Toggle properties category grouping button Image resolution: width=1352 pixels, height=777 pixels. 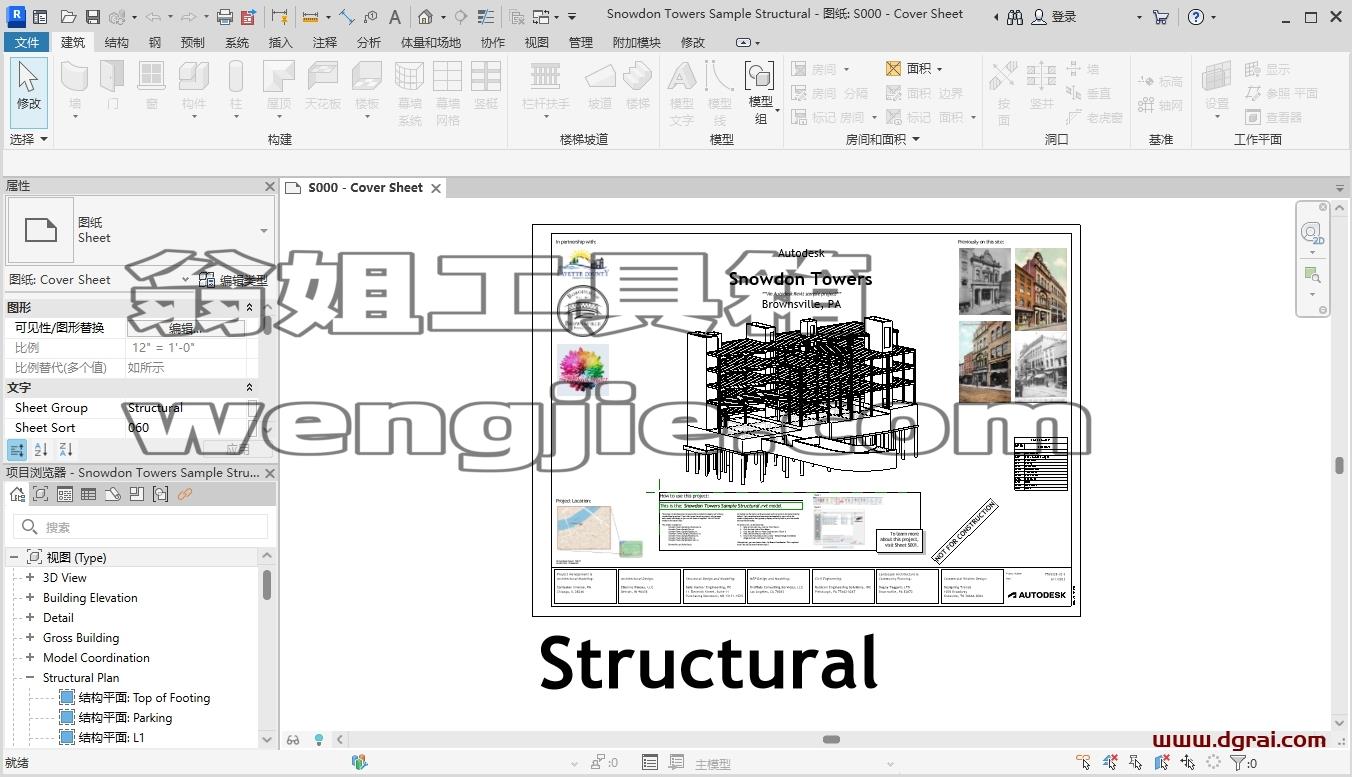pos(17,449)
